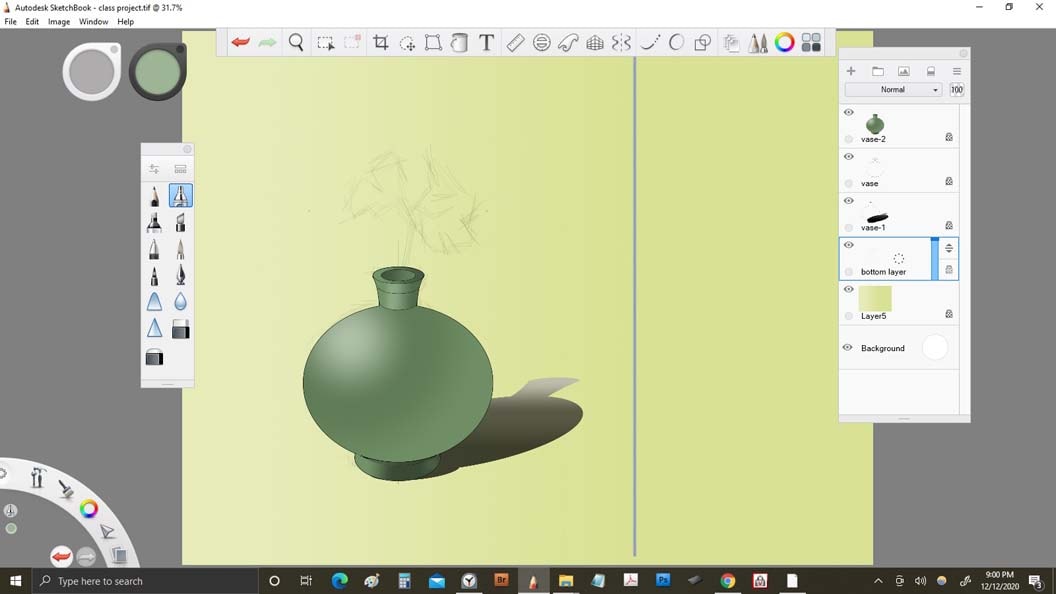Viewport: 1056px width, 594px height.
Task: Select the rectangular Selection tool
Action: tap(326, 43)
